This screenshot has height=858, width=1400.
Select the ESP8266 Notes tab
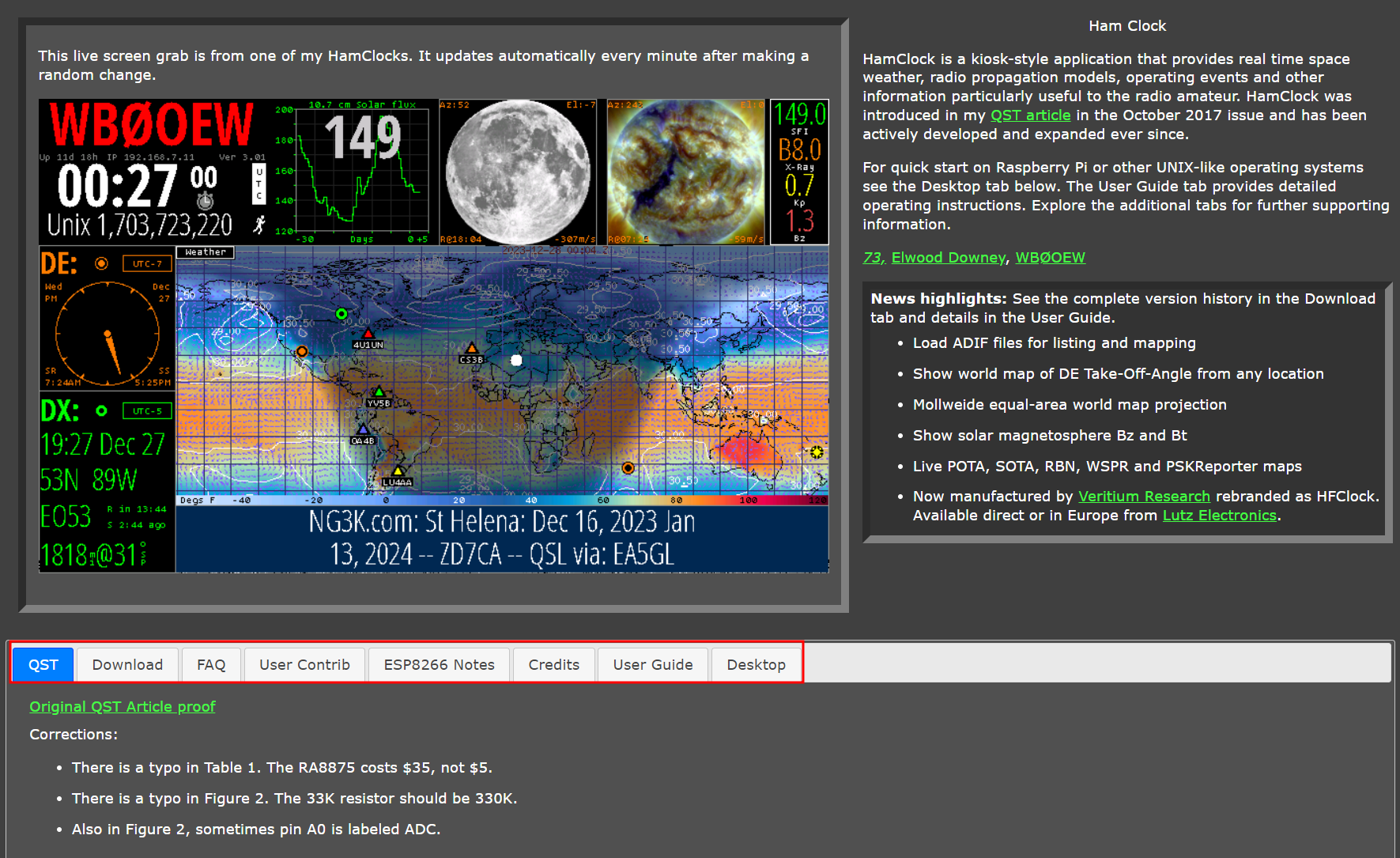[440, 664]
